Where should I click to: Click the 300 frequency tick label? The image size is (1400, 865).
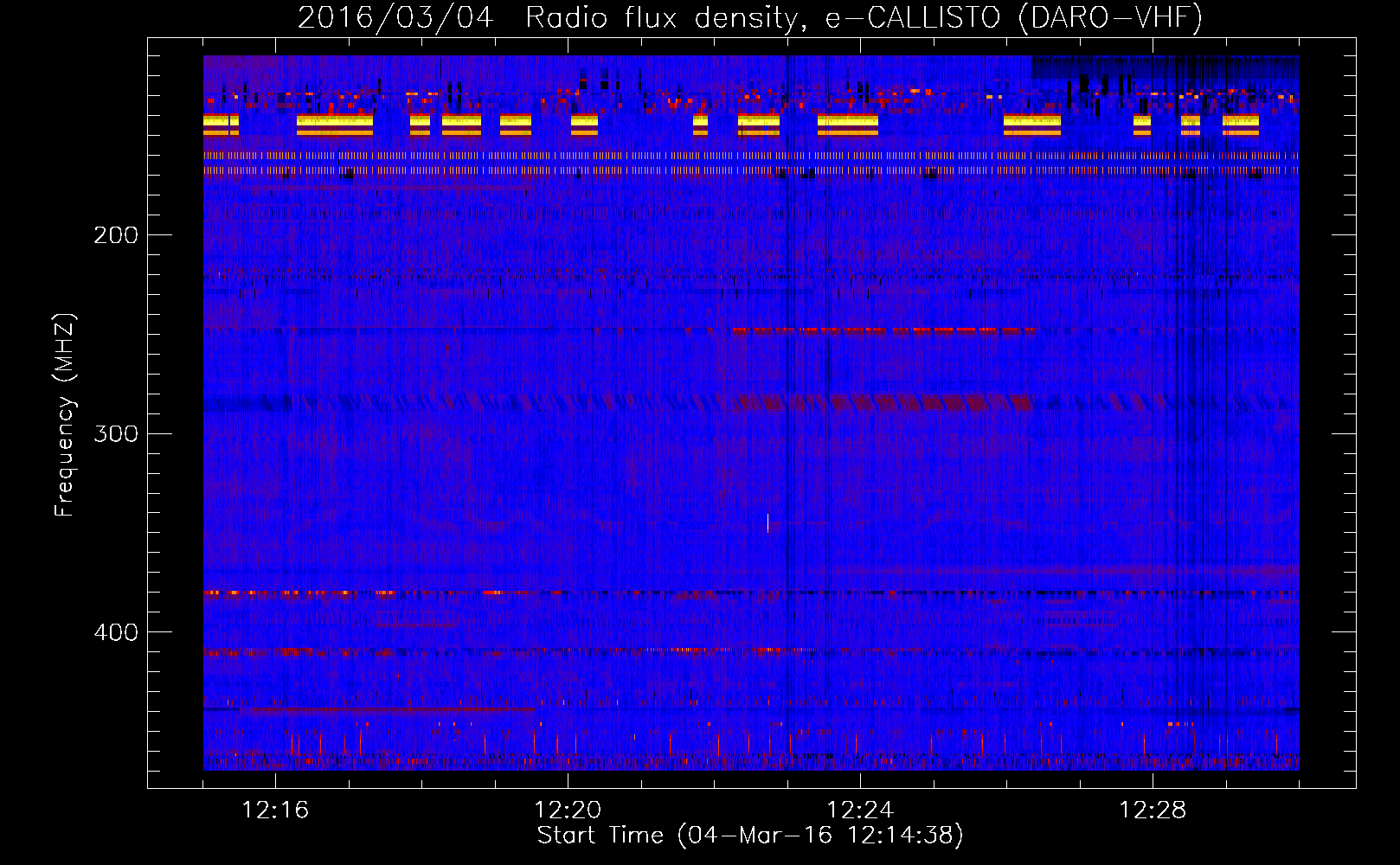[115, 433]
